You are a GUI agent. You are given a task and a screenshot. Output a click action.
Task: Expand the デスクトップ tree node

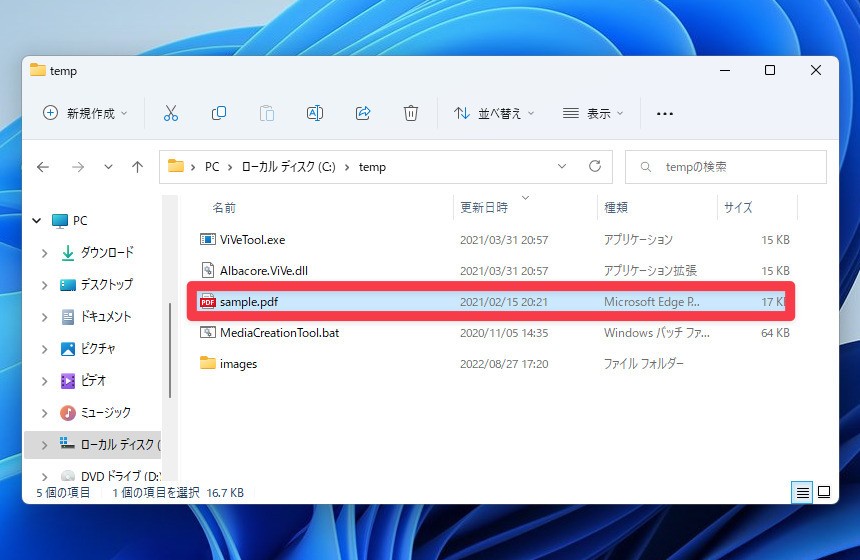pos(44,285)
